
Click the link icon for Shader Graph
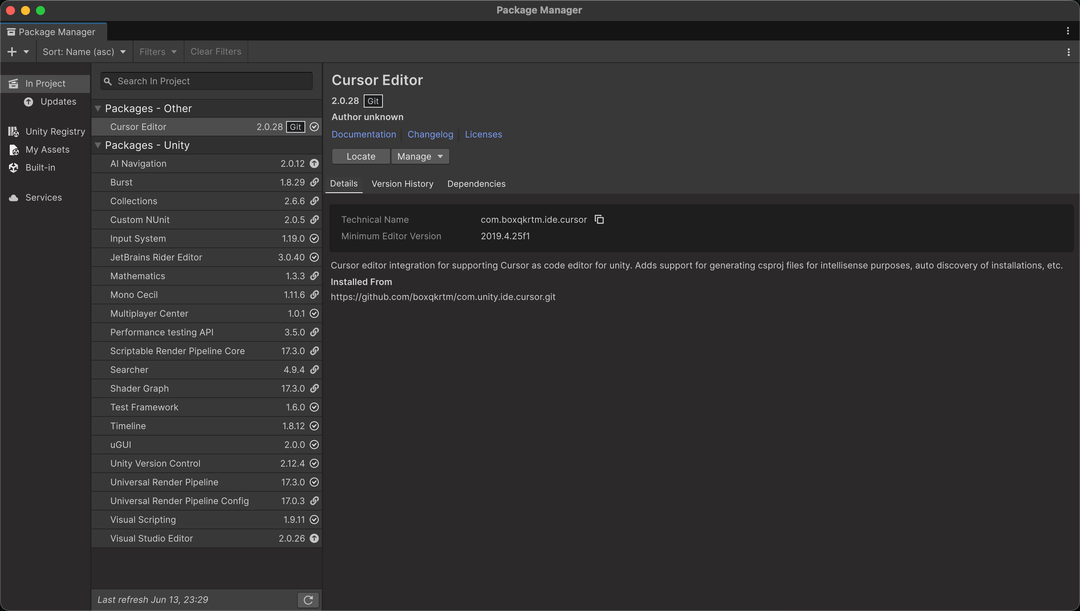(314, 389)
